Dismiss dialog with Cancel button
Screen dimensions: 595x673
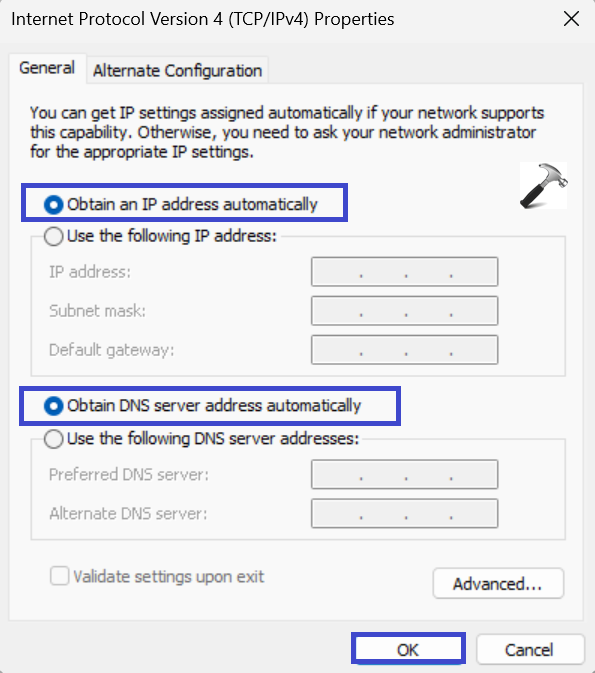[530, 649]
